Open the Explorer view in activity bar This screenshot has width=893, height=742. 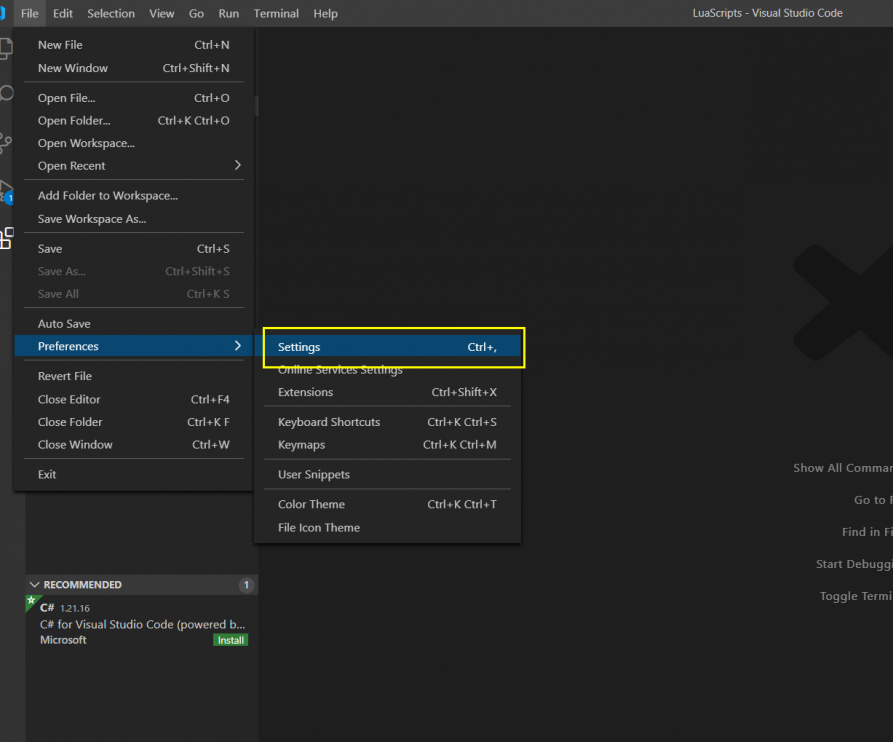pyautogui.click(x=6, y=47)
